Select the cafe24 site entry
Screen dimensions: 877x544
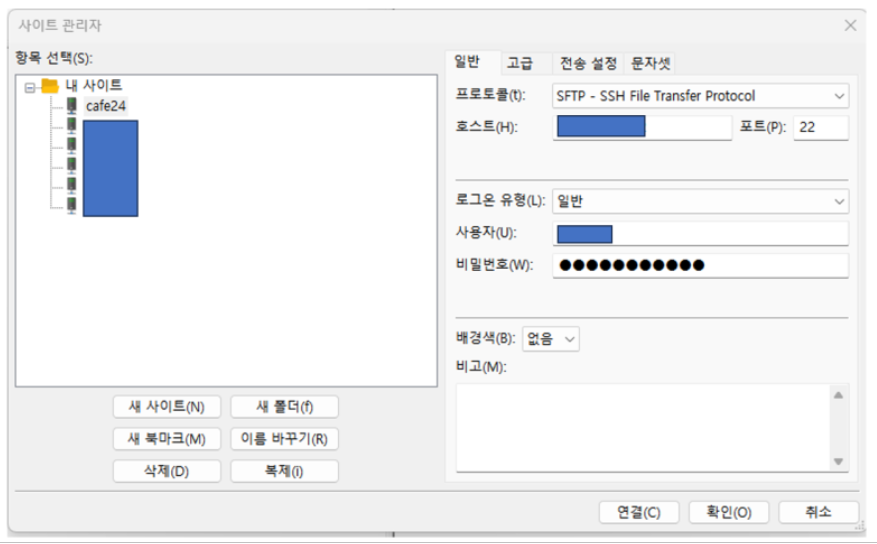[x=106, y=106]
